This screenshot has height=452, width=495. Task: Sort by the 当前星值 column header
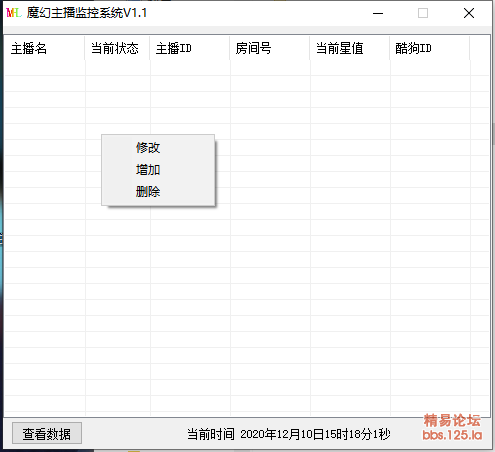pos(350,49)
